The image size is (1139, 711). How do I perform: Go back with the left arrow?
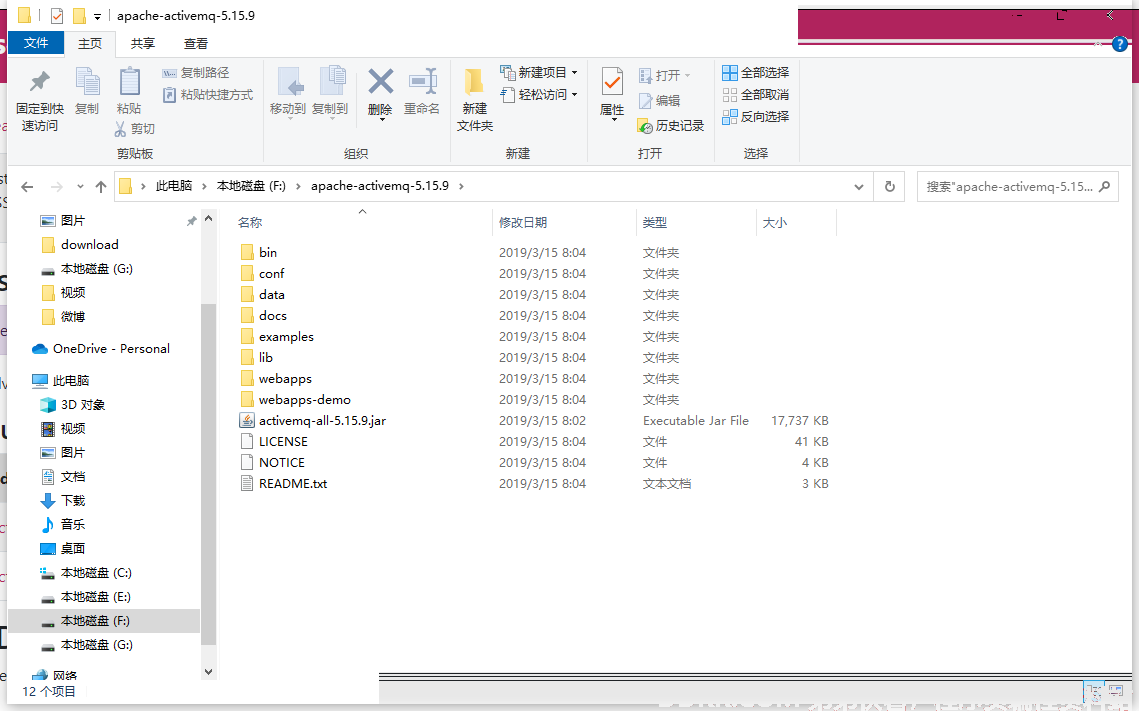pos(28,187)
